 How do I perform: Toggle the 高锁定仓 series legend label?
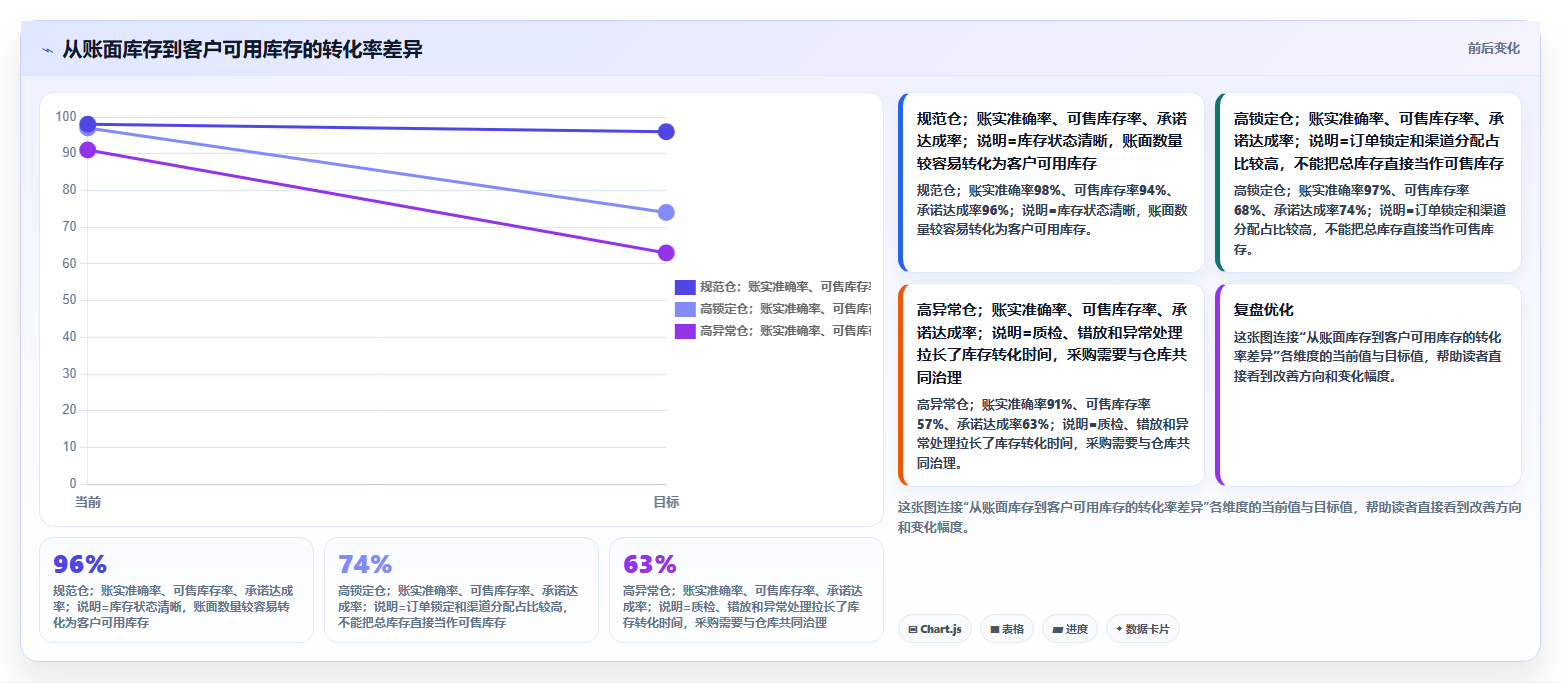(x=785, y=309)
